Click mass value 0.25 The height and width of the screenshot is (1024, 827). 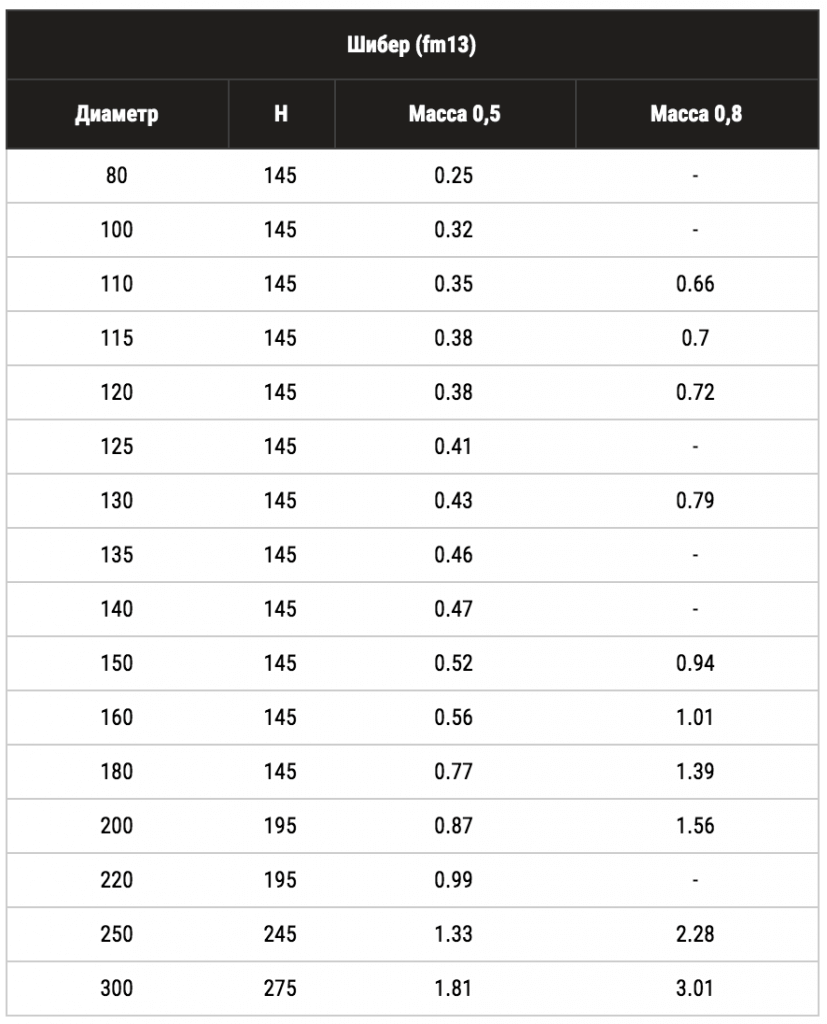click(x=454, y=176)
